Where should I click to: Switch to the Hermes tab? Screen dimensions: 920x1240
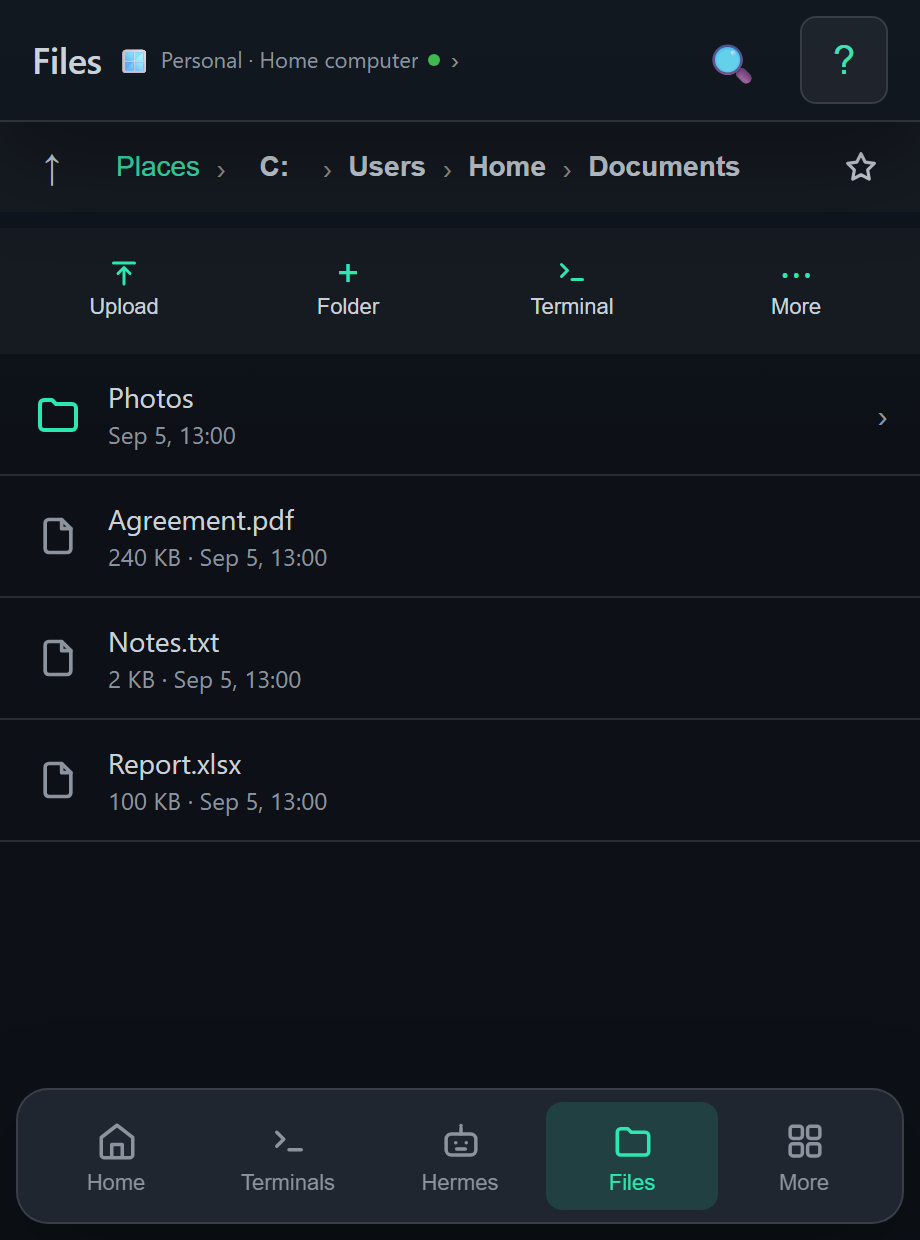point(460,1157)
